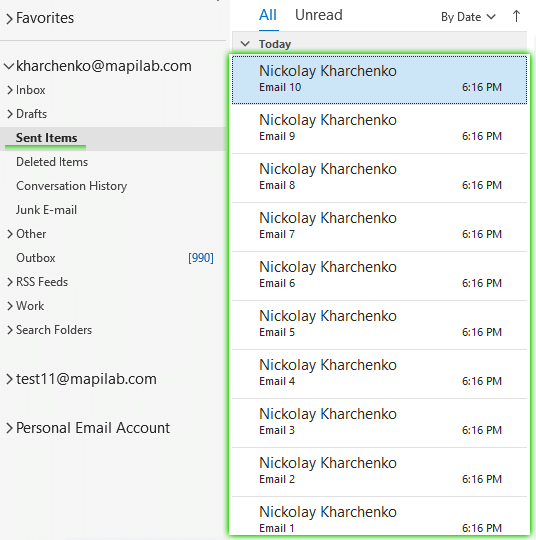Expand the RSS Feeds folder arrow
This screenshot has height=540, width=536.
10,282
